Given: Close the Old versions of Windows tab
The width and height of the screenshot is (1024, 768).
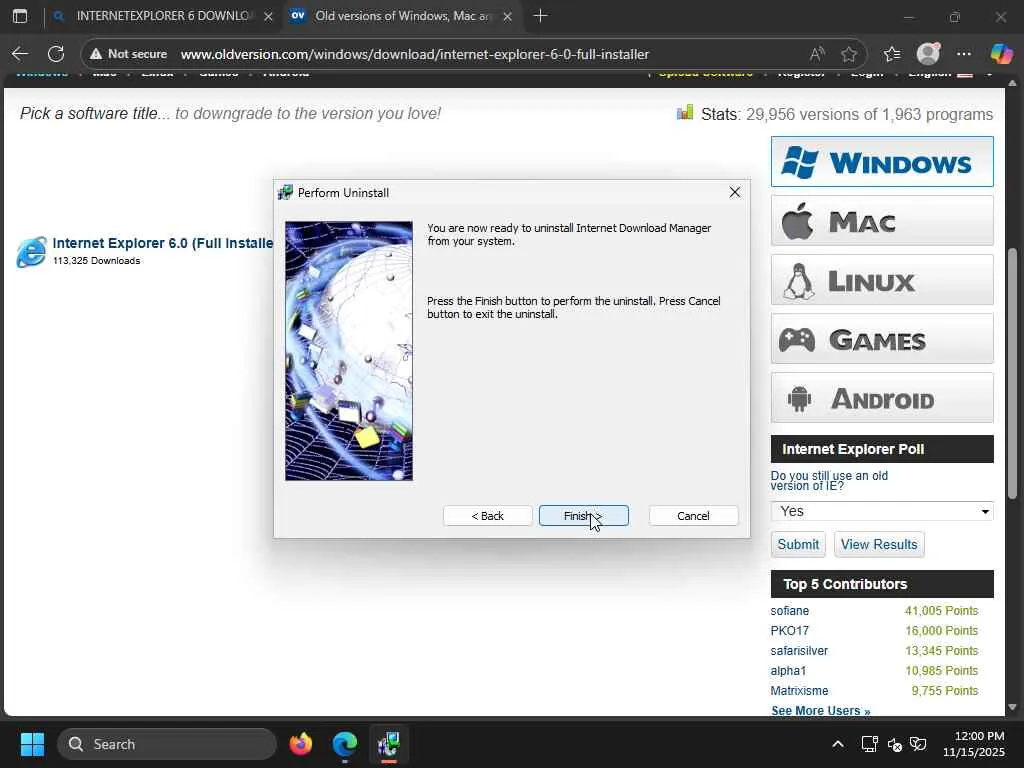Looking at the screenshot, I should 507,16.
